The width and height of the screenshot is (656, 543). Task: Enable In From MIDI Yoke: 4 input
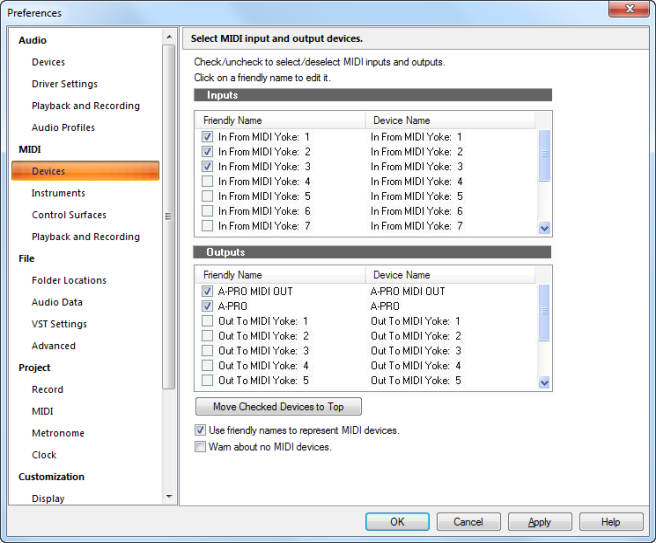[x=207, y=181]
